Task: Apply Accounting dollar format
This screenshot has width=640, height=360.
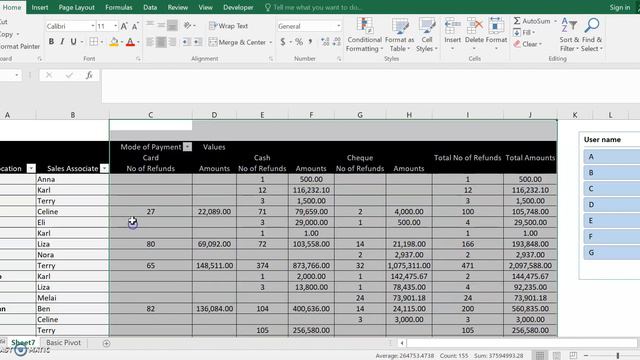Action: [x=283, y=42]
